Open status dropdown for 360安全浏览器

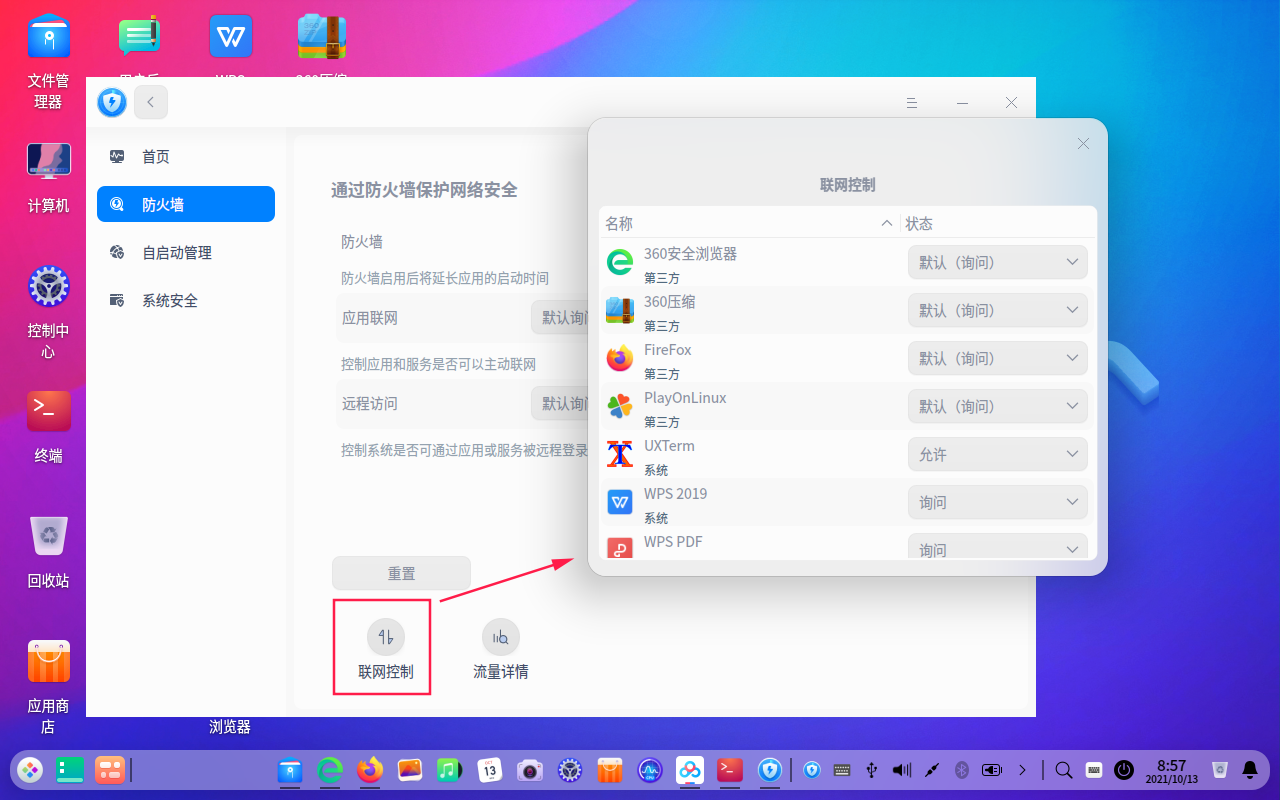pos(998,262)
